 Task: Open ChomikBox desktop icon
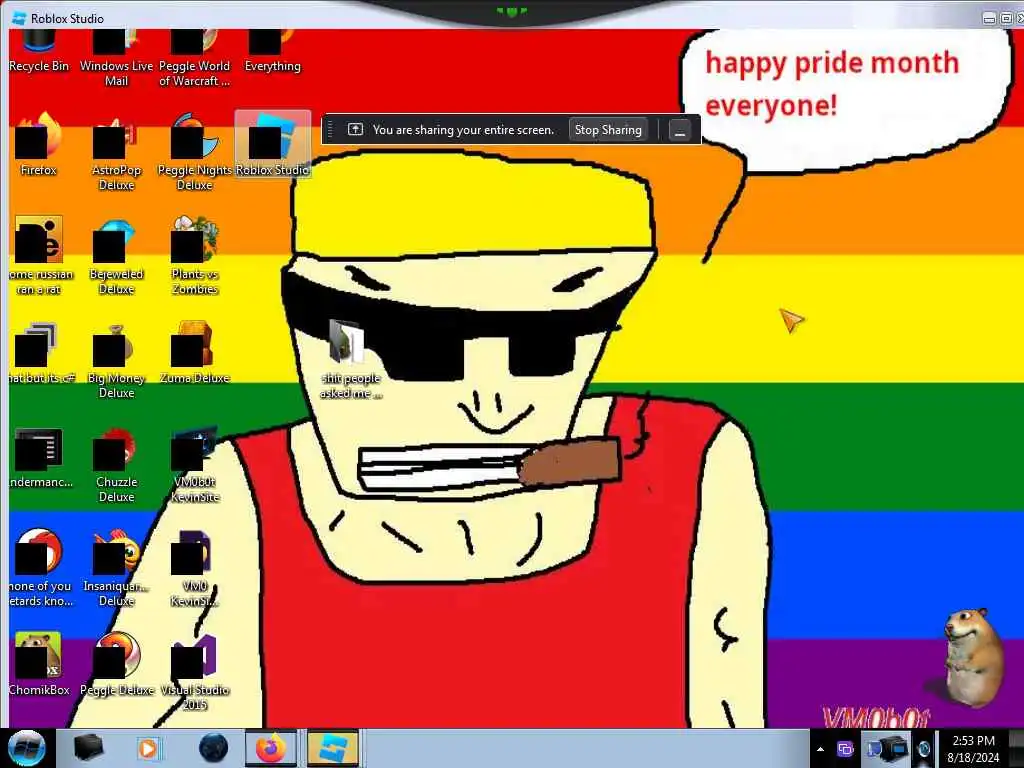point(39,665)
